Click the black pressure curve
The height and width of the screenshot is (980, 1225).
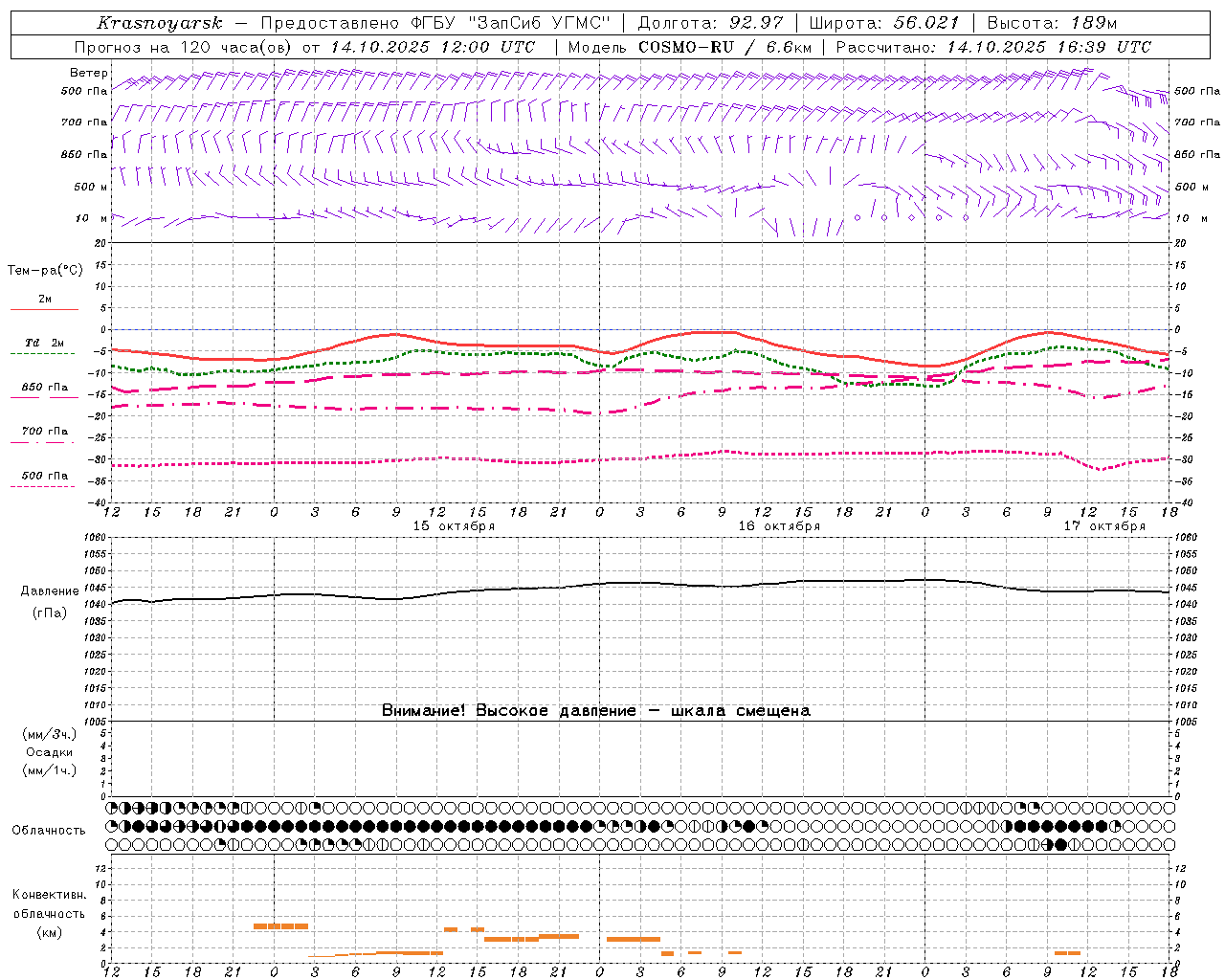641,583
